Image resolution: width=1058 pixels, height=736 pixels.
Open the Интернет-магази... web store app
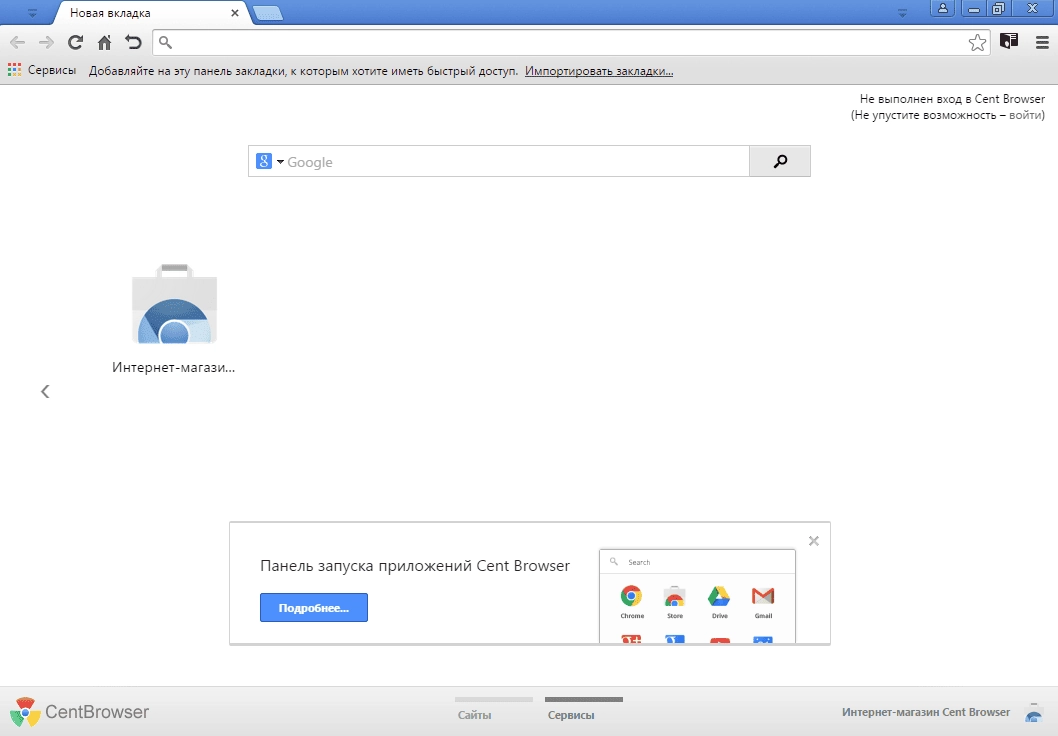tap(174, 319)
